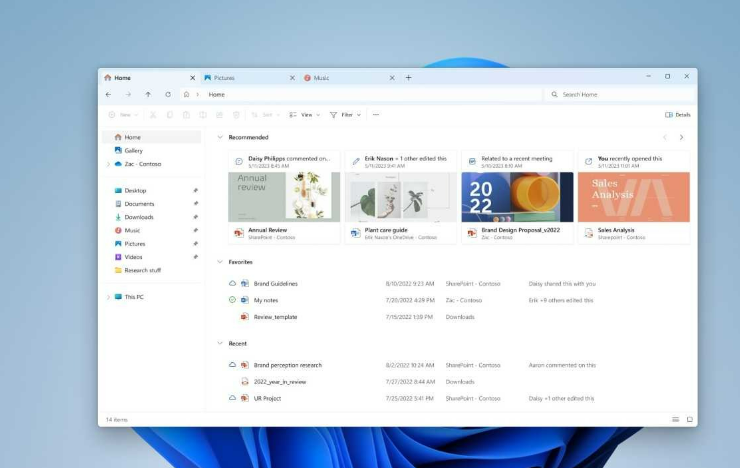The width and height of the screenshot is (740, 468).
Task: Click the Share toolbar icon
Action: 219,115
